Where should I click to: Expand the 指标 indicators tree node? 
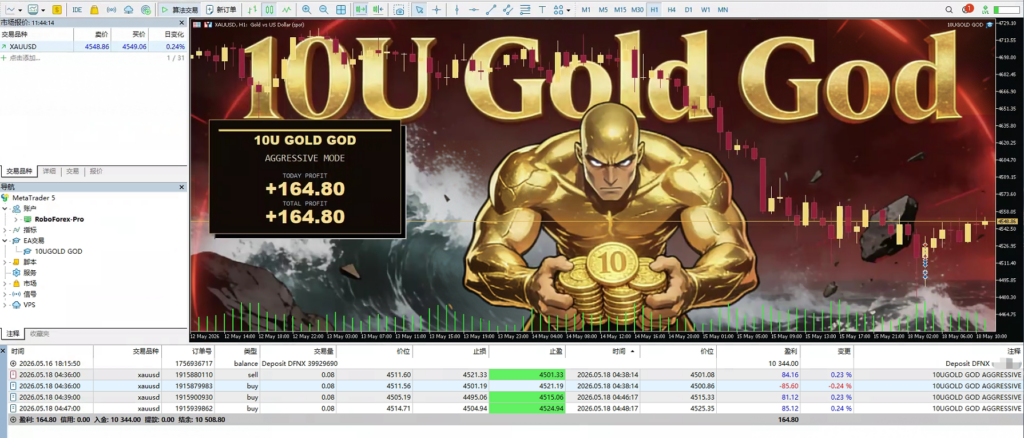click(5, 230)
